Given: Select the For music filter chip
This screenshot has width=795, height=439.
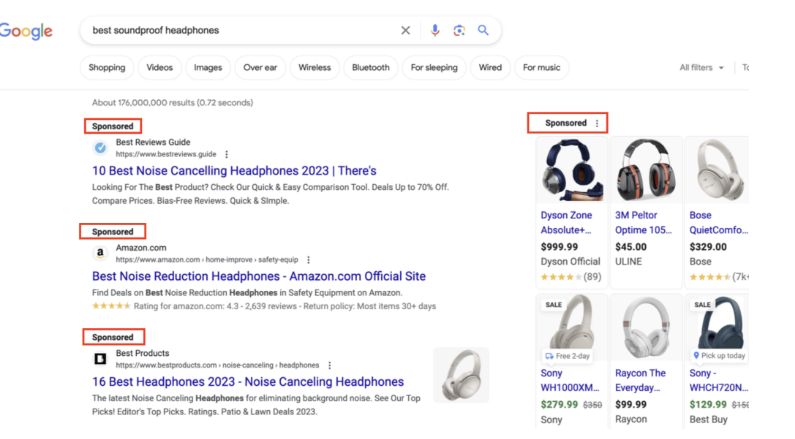Looking at the screenshot, I should coord(541,67).
